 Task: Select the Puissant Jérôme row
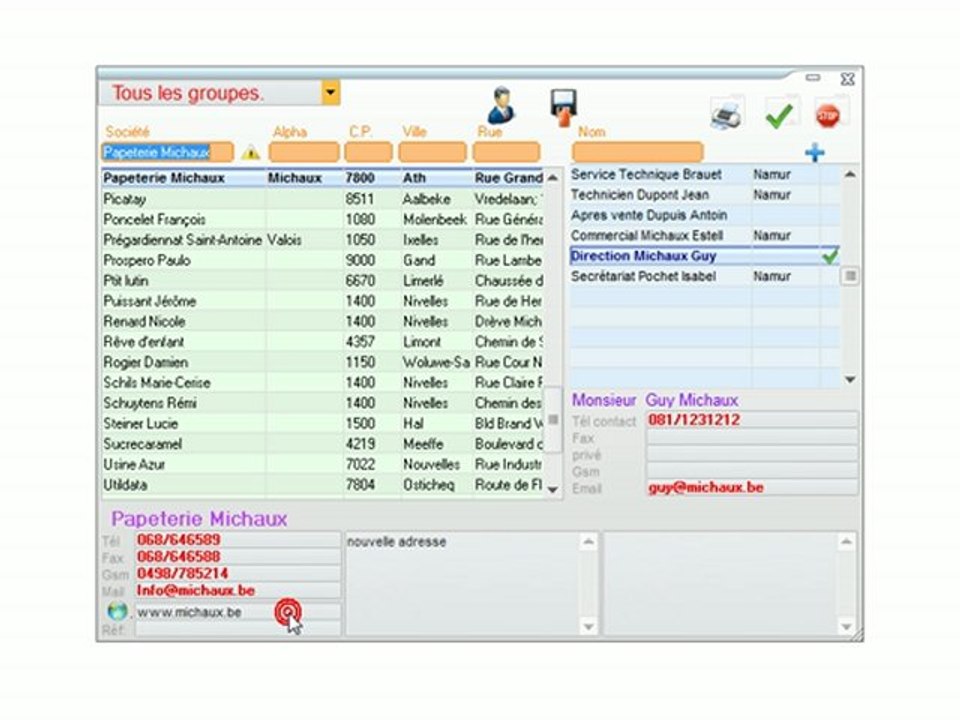pyautogui.click(x=323, y=301)
